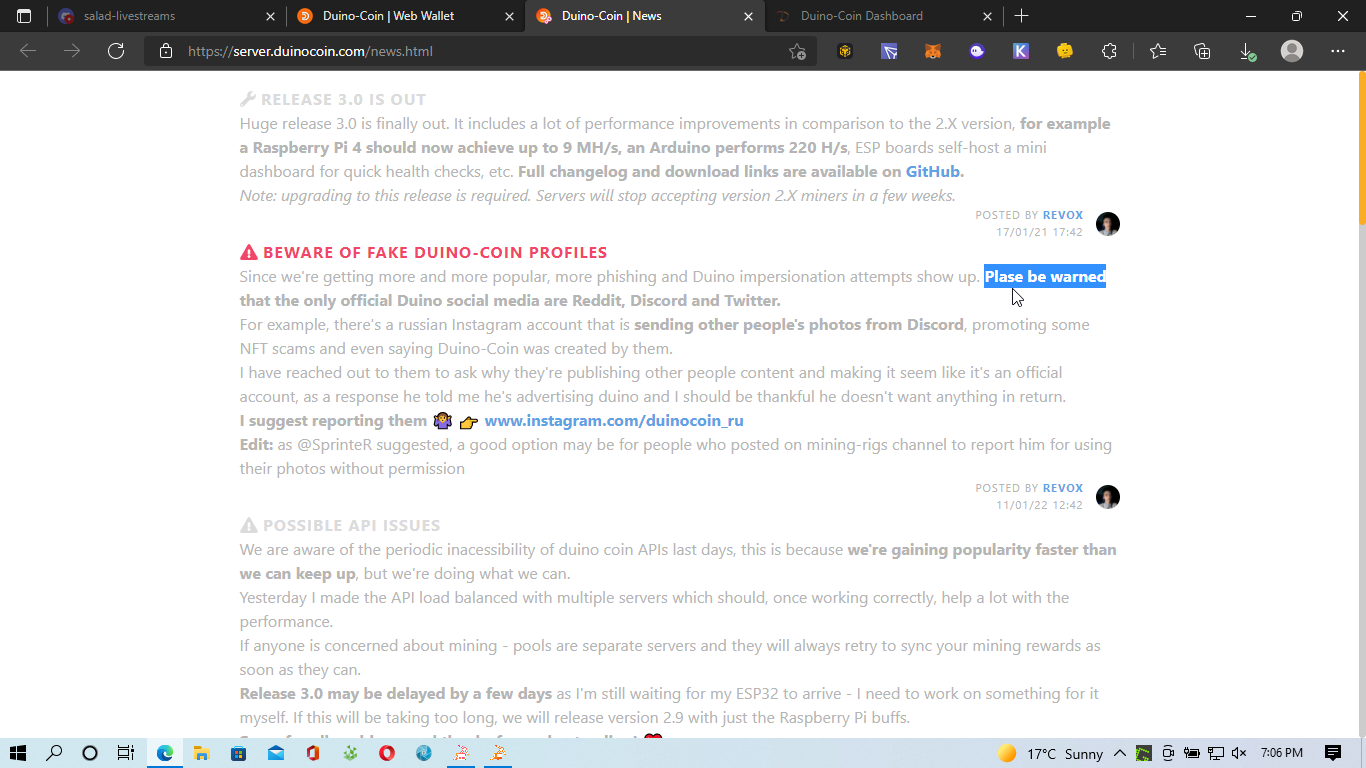Click the Edge profile avatar
1366x768 pixels.
1291,50
